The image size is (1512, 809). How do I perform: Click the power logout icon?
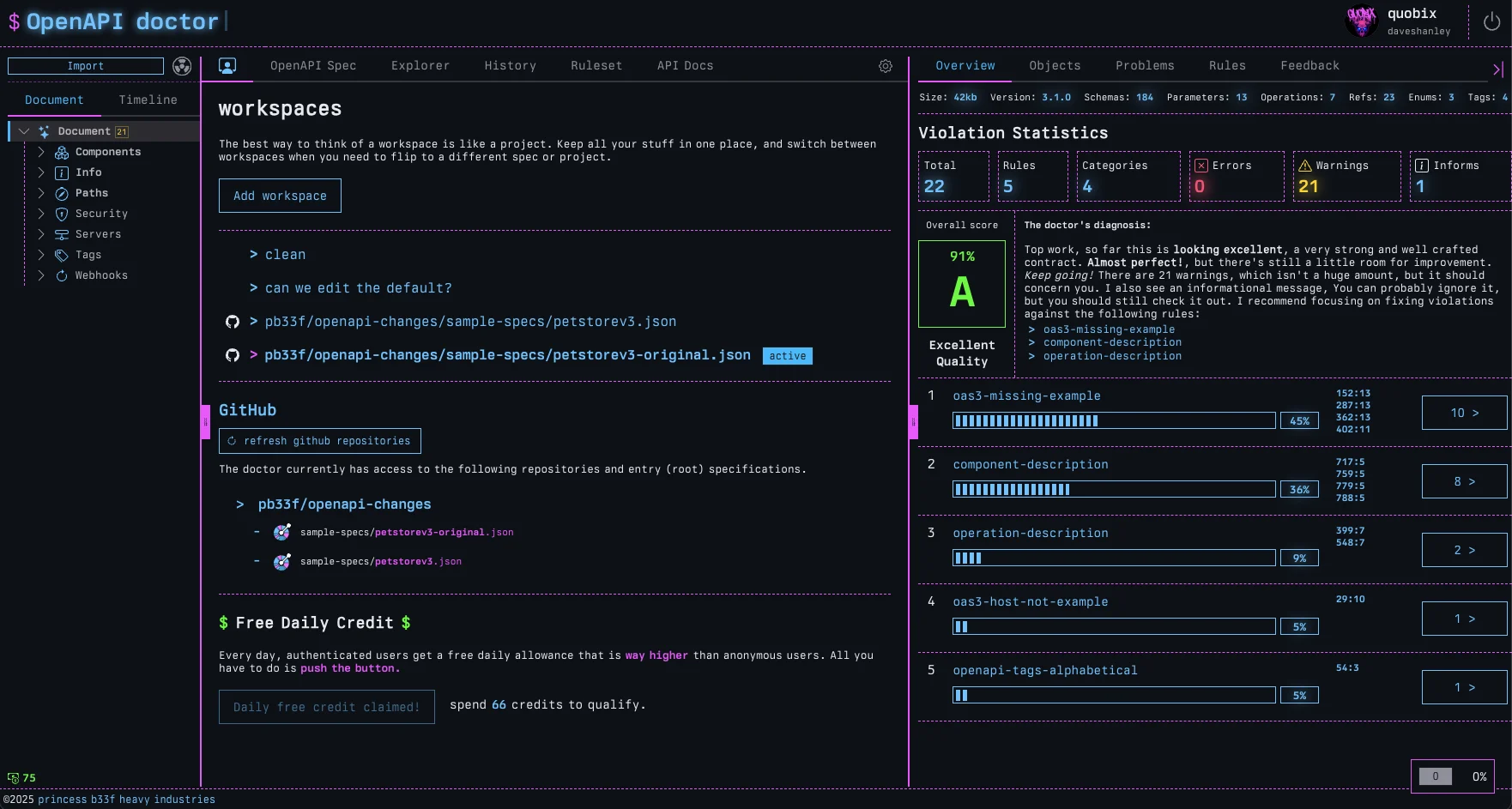tap(1492, 22)
